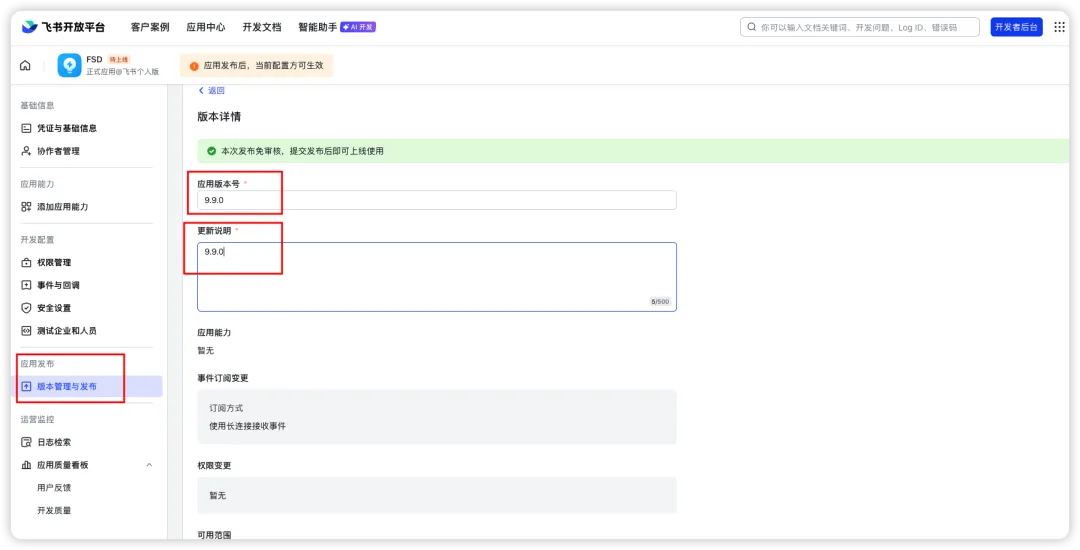Click the FSD app avatar icon
Screen dimensions: 1080x550
point(69,65)
